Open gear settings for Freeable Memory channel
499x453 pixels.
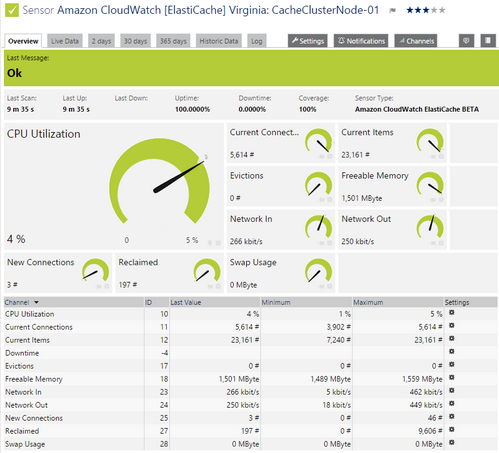[x=451, y=377]
